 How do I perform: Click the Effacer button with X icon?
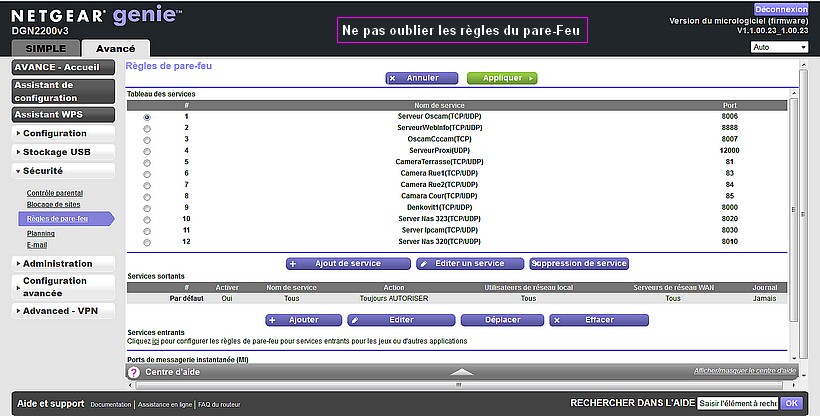(x=599, y=320)
